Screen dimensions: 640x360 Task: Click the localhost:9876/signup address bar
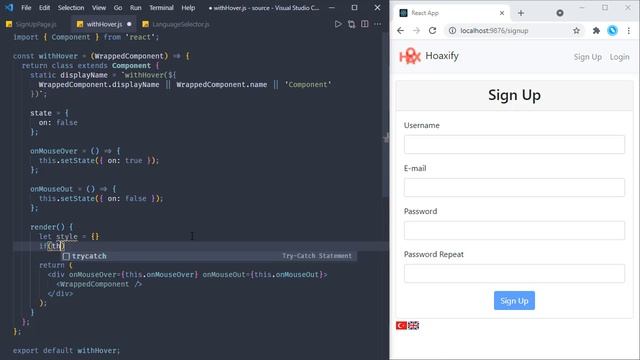pos(514,31)
